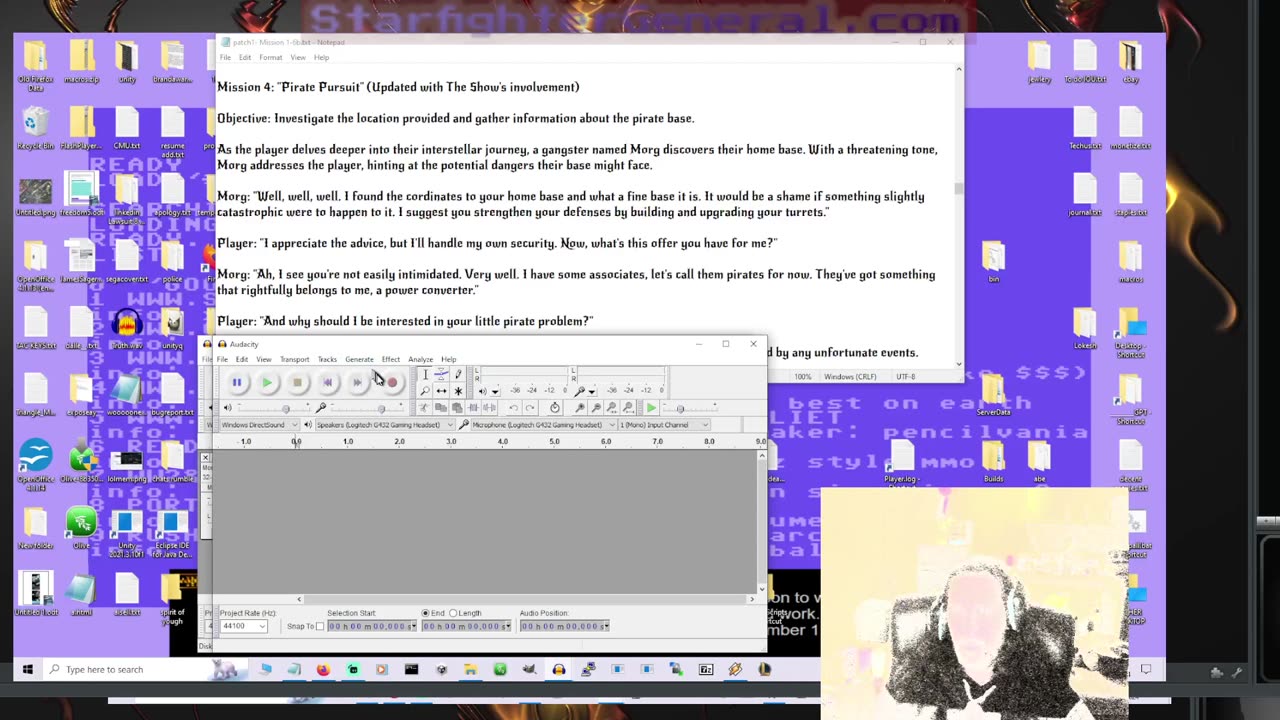The height and width of the screenshot is (720, 1280).
Task: Select the Selection (I-beam) tool
Action: tap(426, 374)
